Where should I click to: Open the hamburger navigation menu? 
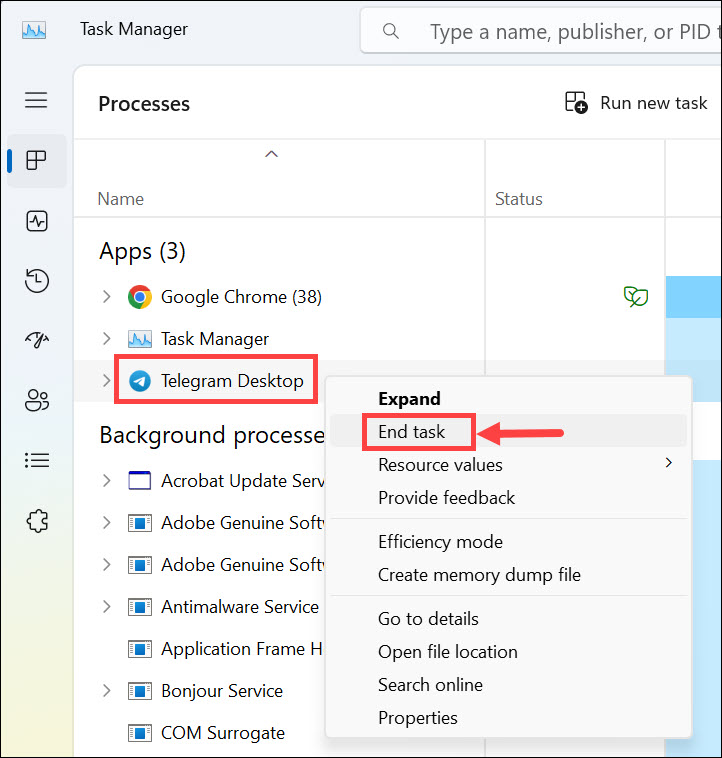(x=36, y=100)
